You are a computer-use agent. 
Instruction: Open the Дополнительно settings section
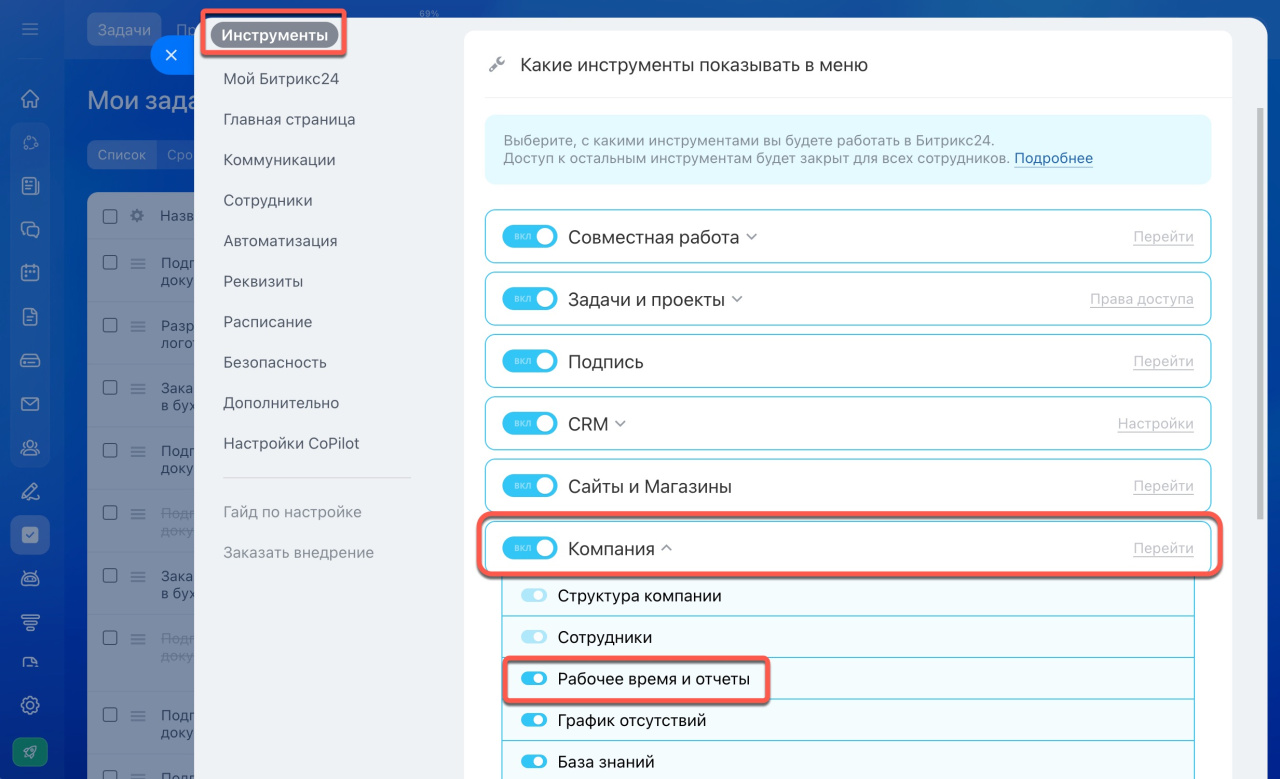coord(281,403)
